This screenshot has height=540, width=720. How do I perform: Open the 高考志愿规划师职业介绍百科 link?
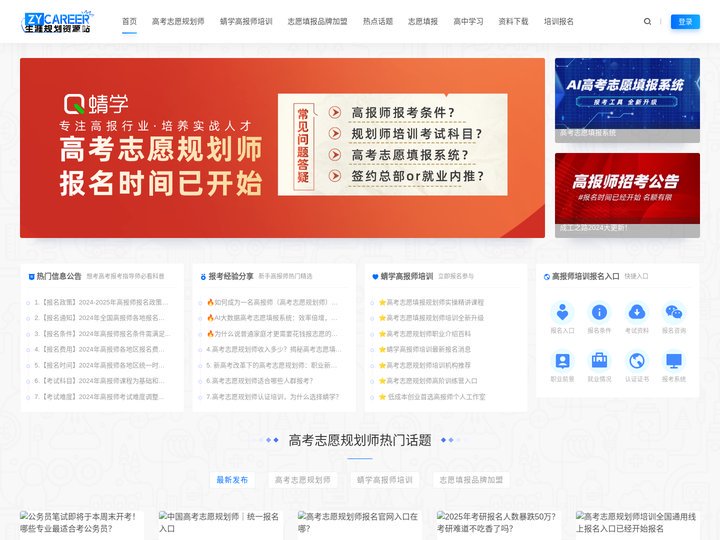425,334
